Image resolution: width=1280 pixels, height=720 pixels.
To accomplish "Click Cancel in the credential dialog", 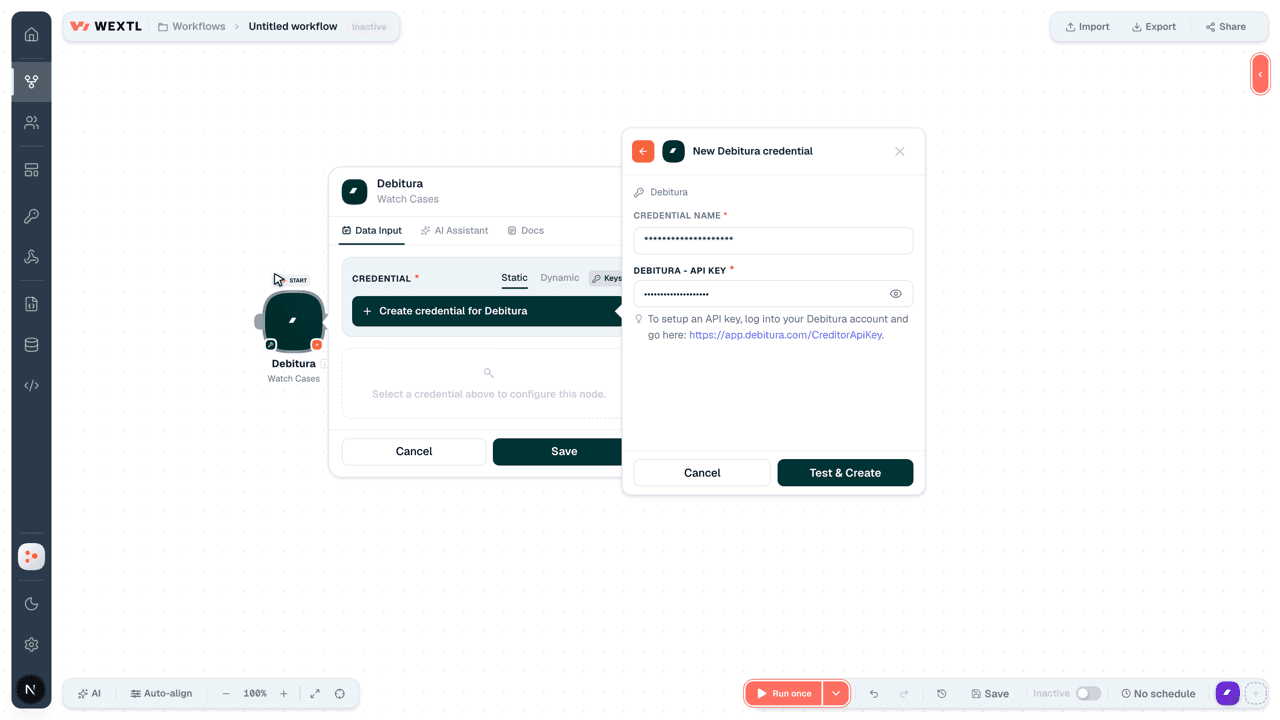I will point(702,473).
